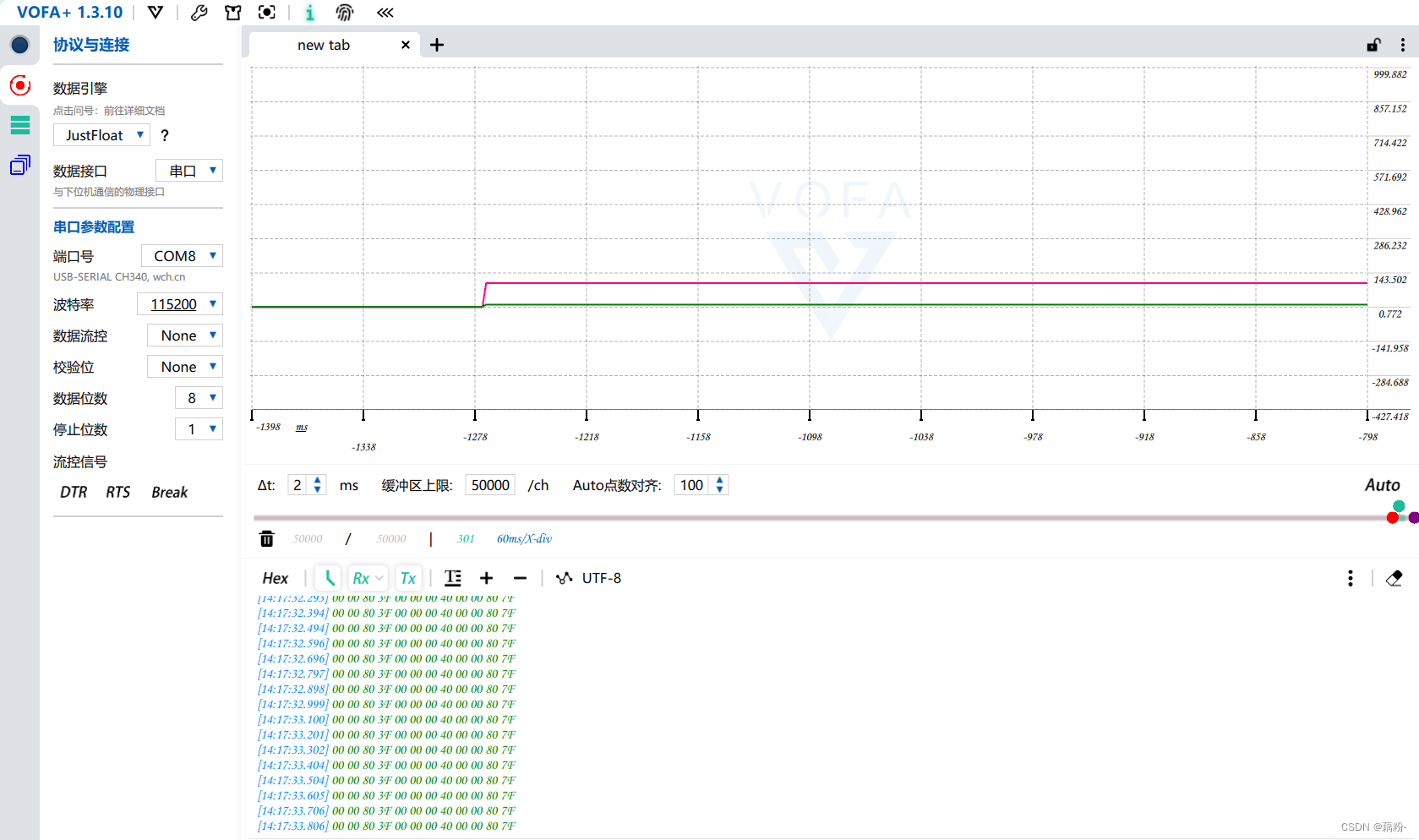Click the 301 points count text
This screenshot has width=1419, height=840.
(x=466, y=538)
